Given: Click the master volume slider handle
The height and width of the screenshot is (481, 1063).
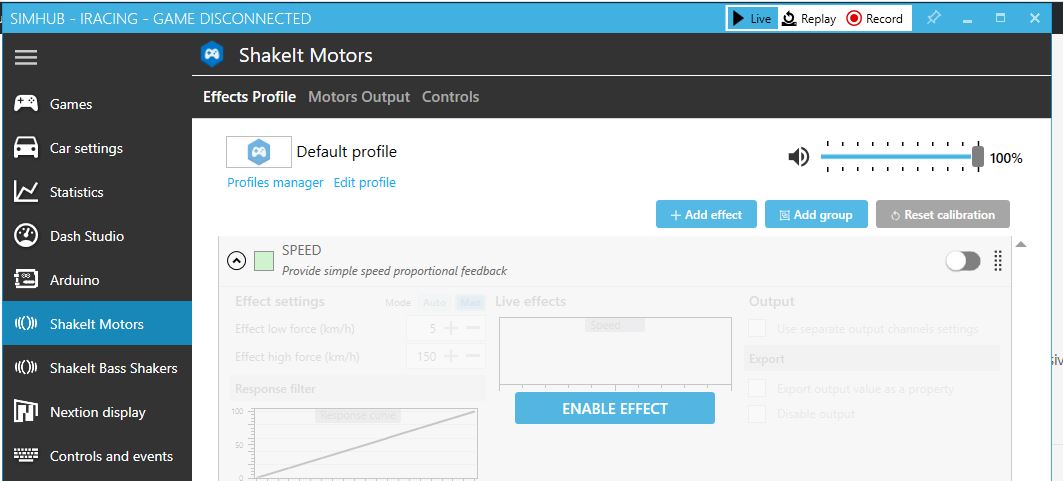Looking at the screenshot, I should coord(978,157).
